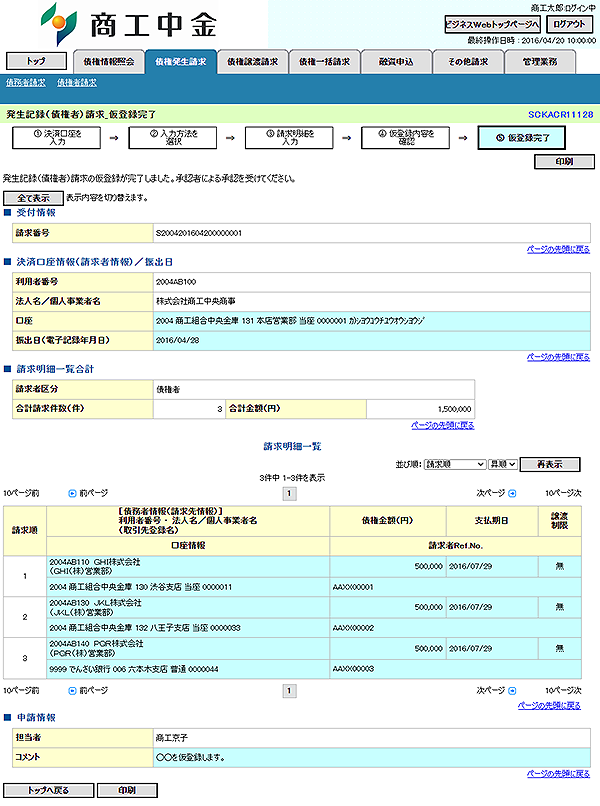Click bottom 10ページ次 text

pos(563,691)
